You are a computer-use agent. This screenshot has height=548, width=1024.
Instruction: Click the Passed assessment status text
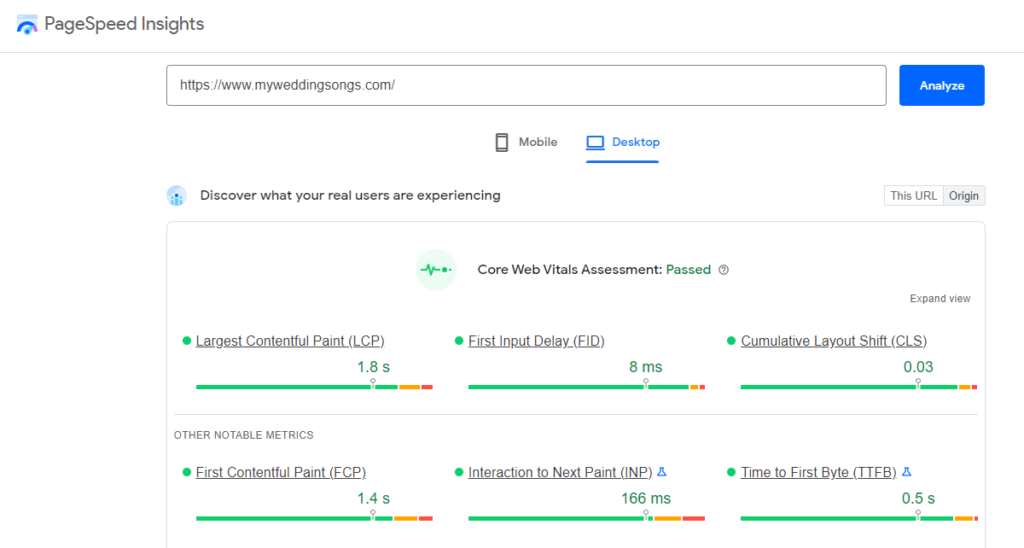[x=688, y=270]
